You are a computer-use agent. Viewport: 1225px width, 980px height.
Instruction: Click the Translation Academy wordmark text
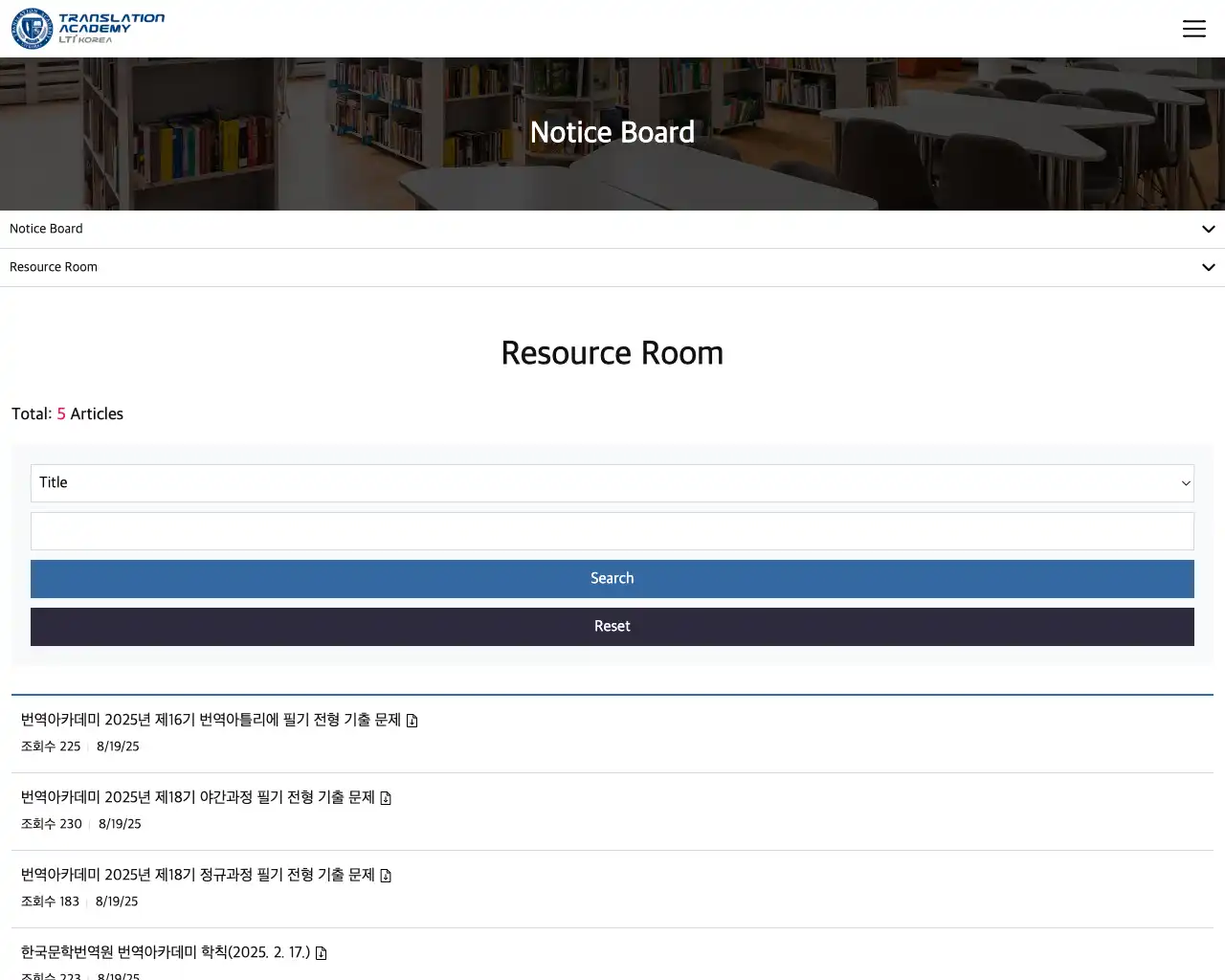pyautogui.click(x=110, y=28)
